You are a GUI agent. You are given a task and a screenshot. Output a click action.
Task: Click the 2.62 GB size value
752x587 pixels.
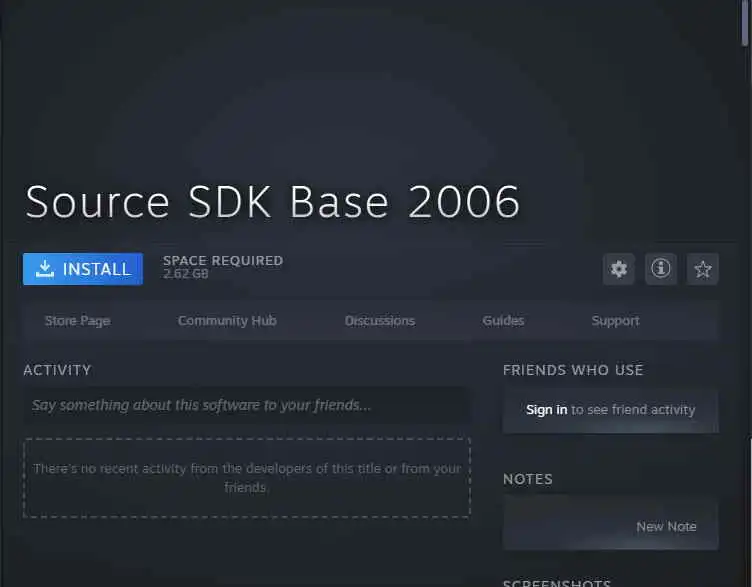(186, 274)
